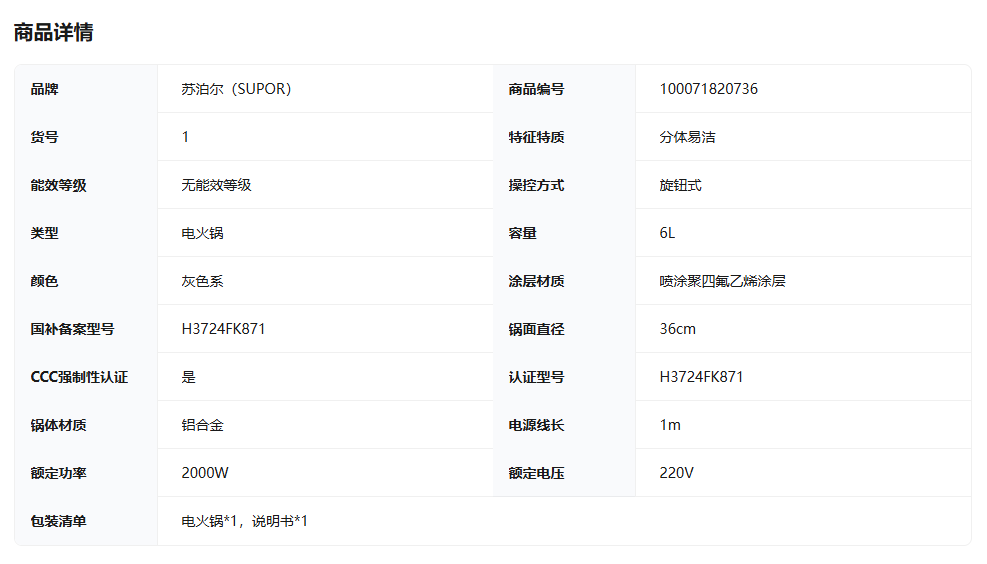Select the pot body material 铝合金
Screen dimensions: 987x564
[202, 425]
